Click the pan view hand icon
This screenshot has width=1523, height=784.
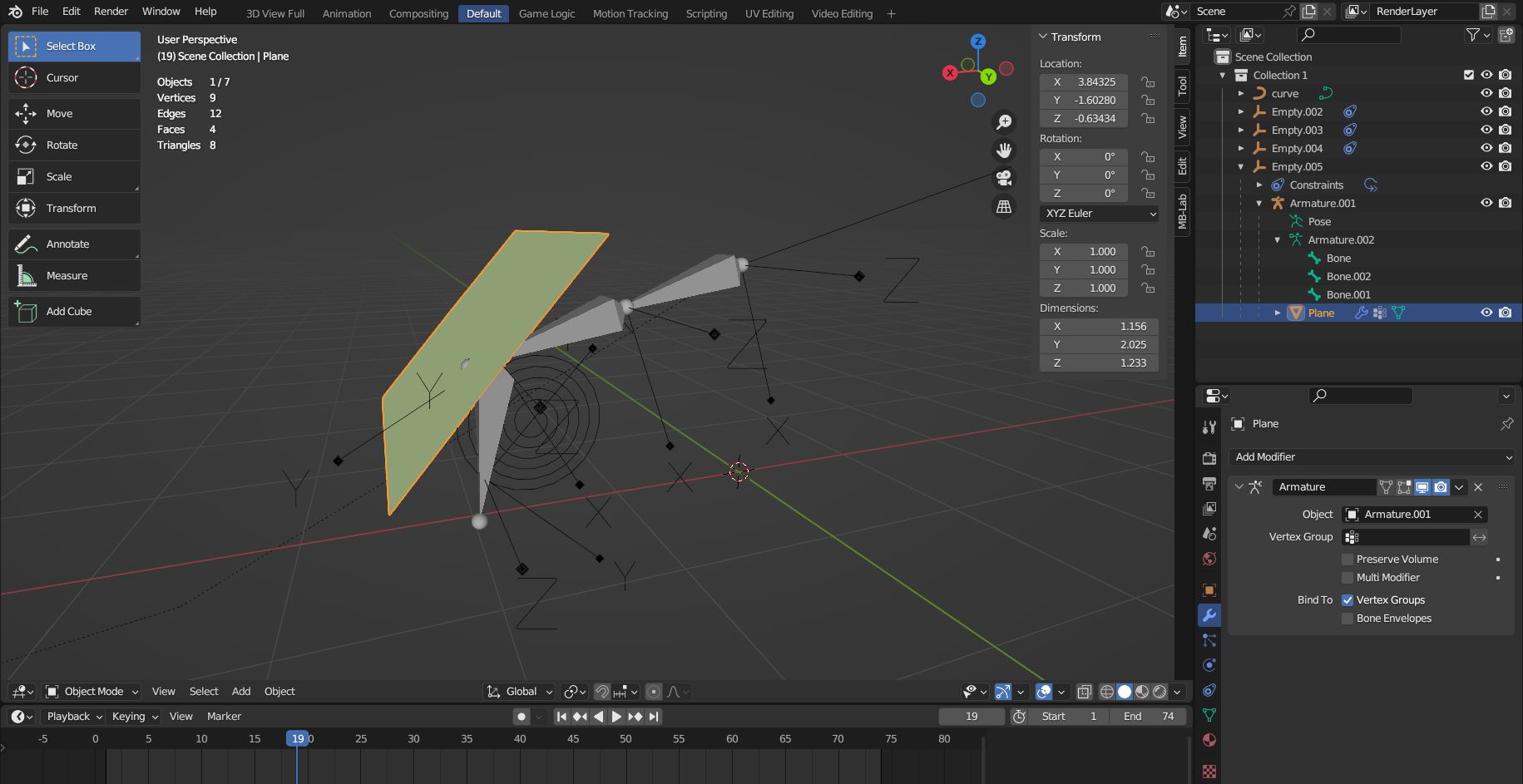coord(1004,150)
